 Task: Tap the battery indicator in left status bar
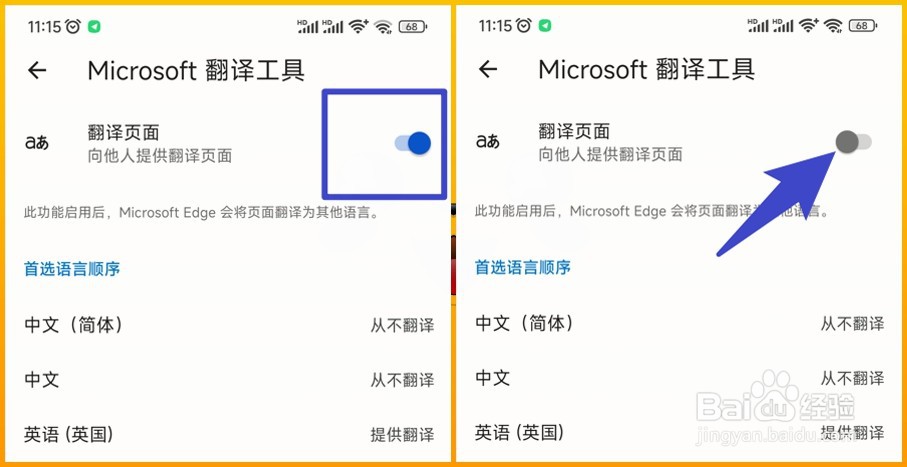point(412,26)
